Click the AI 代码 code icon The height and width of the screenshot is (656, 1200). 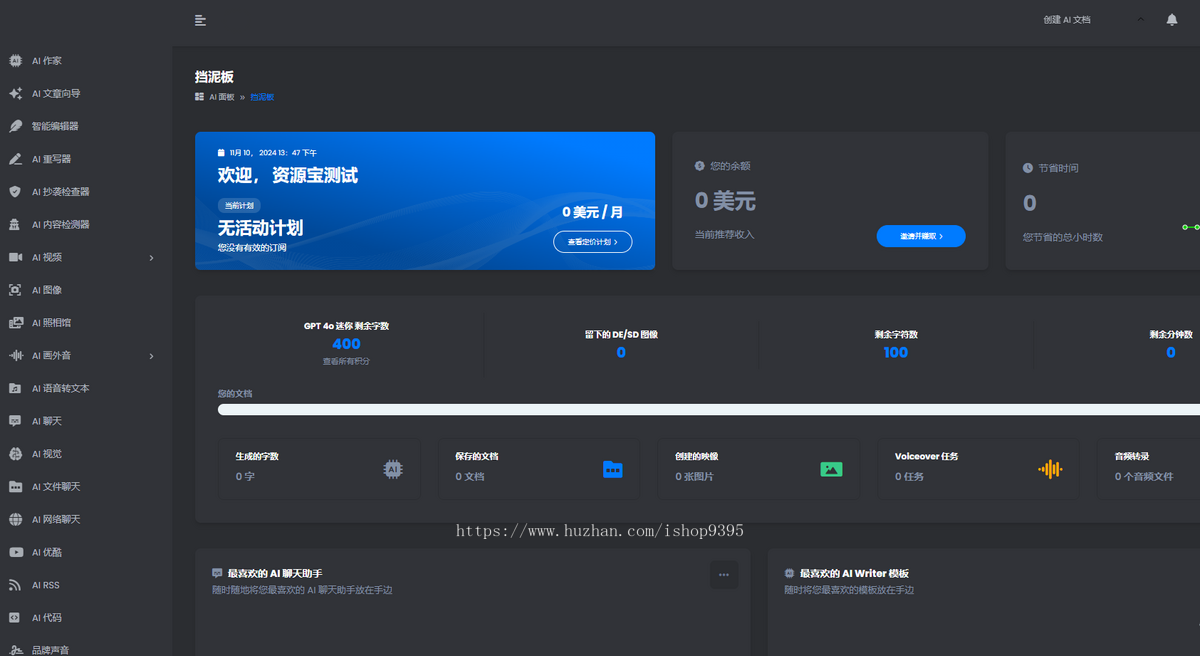tap(15, 618)
